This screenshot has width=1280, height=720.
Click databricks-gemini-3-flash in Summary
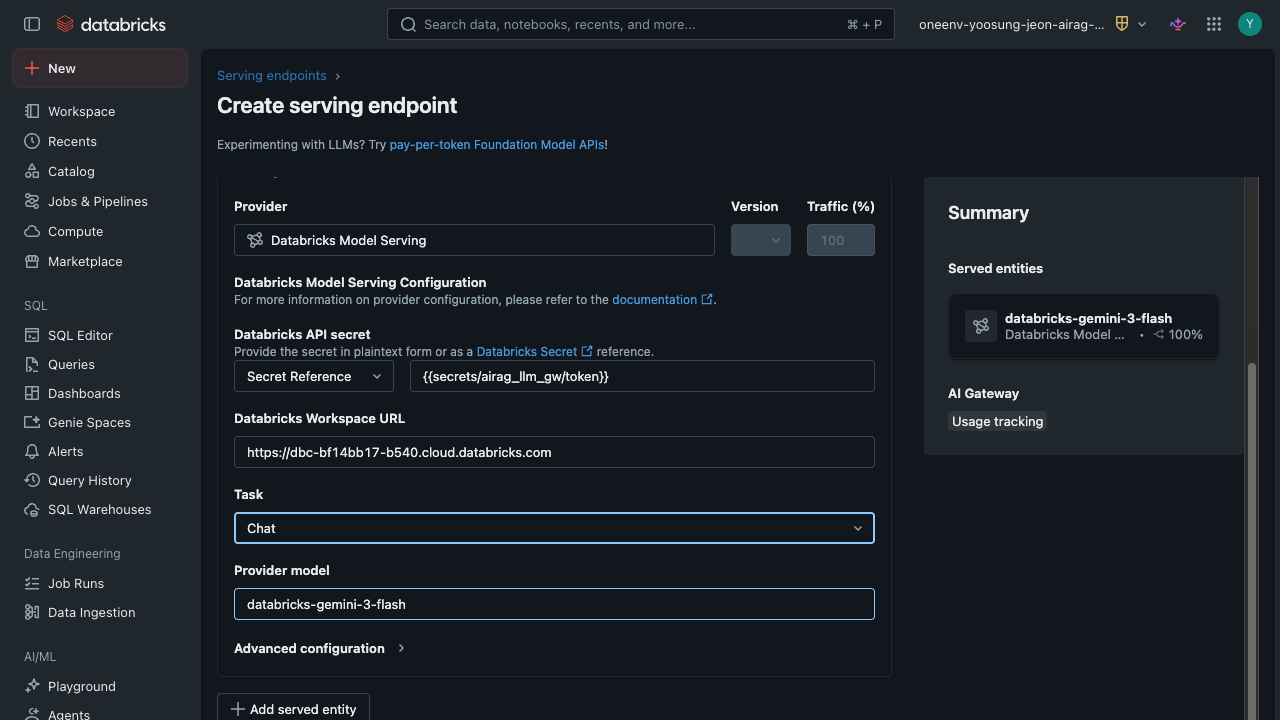(x=1088, y=318)
